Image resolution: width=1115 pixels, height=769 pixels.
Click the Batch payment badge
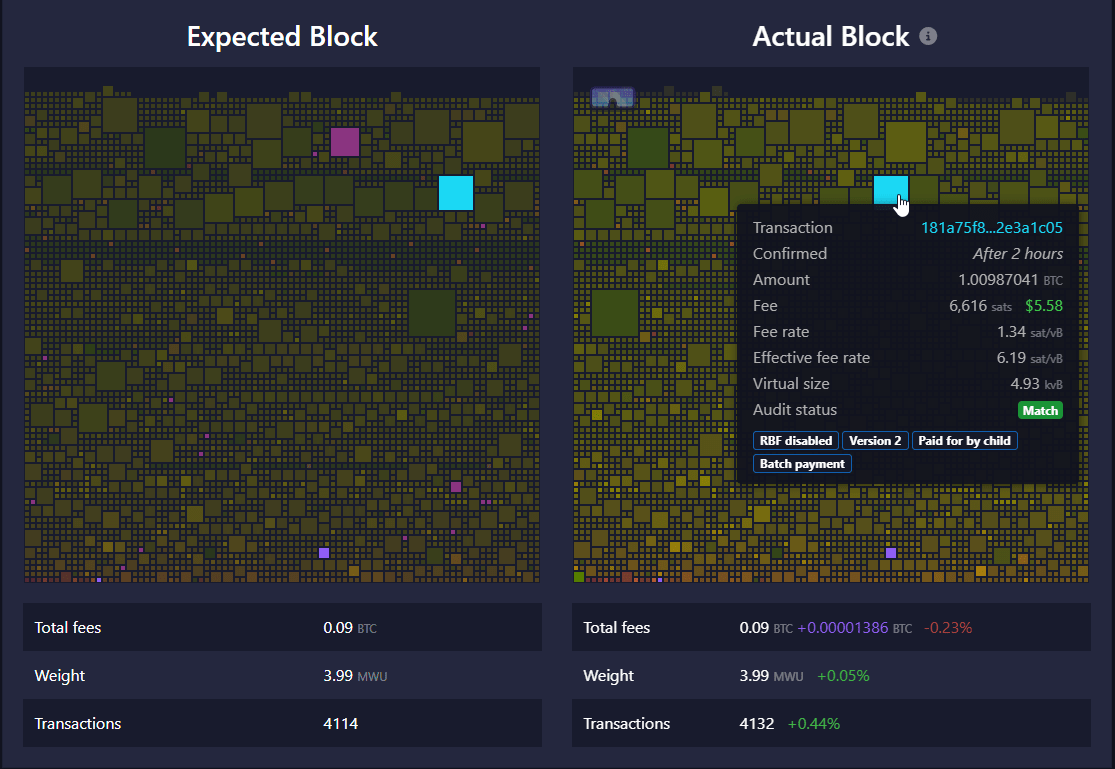pyautogui.click(x=802, y=464)
